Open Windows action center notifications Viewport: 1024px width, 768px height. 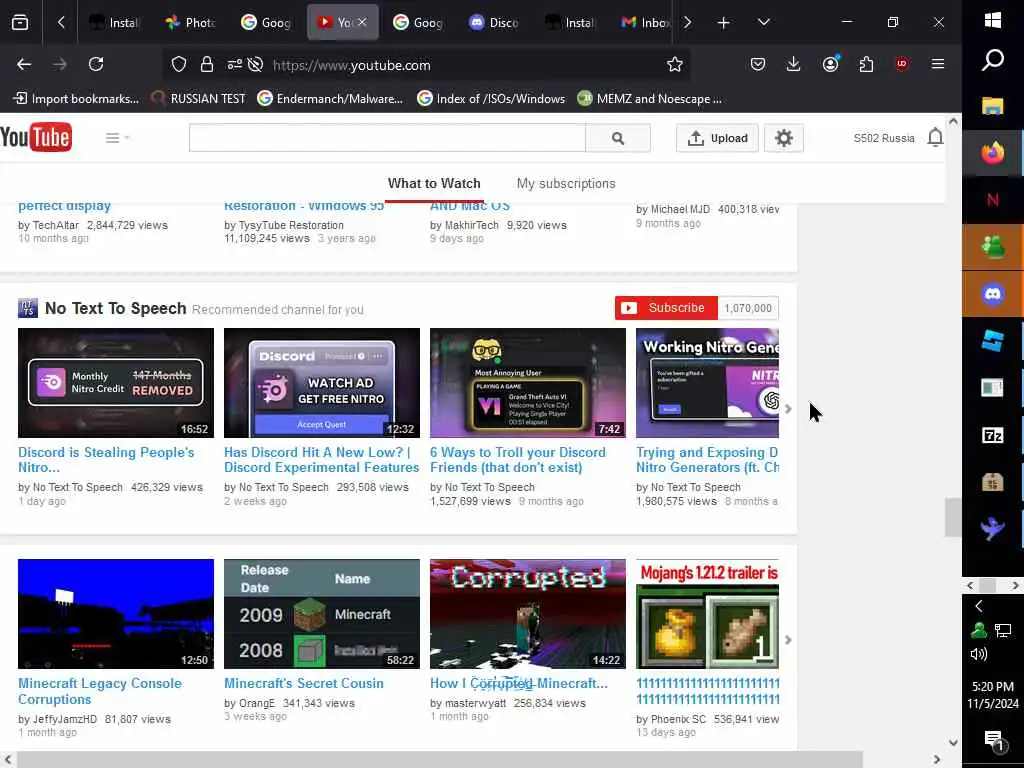coord(993,741)
